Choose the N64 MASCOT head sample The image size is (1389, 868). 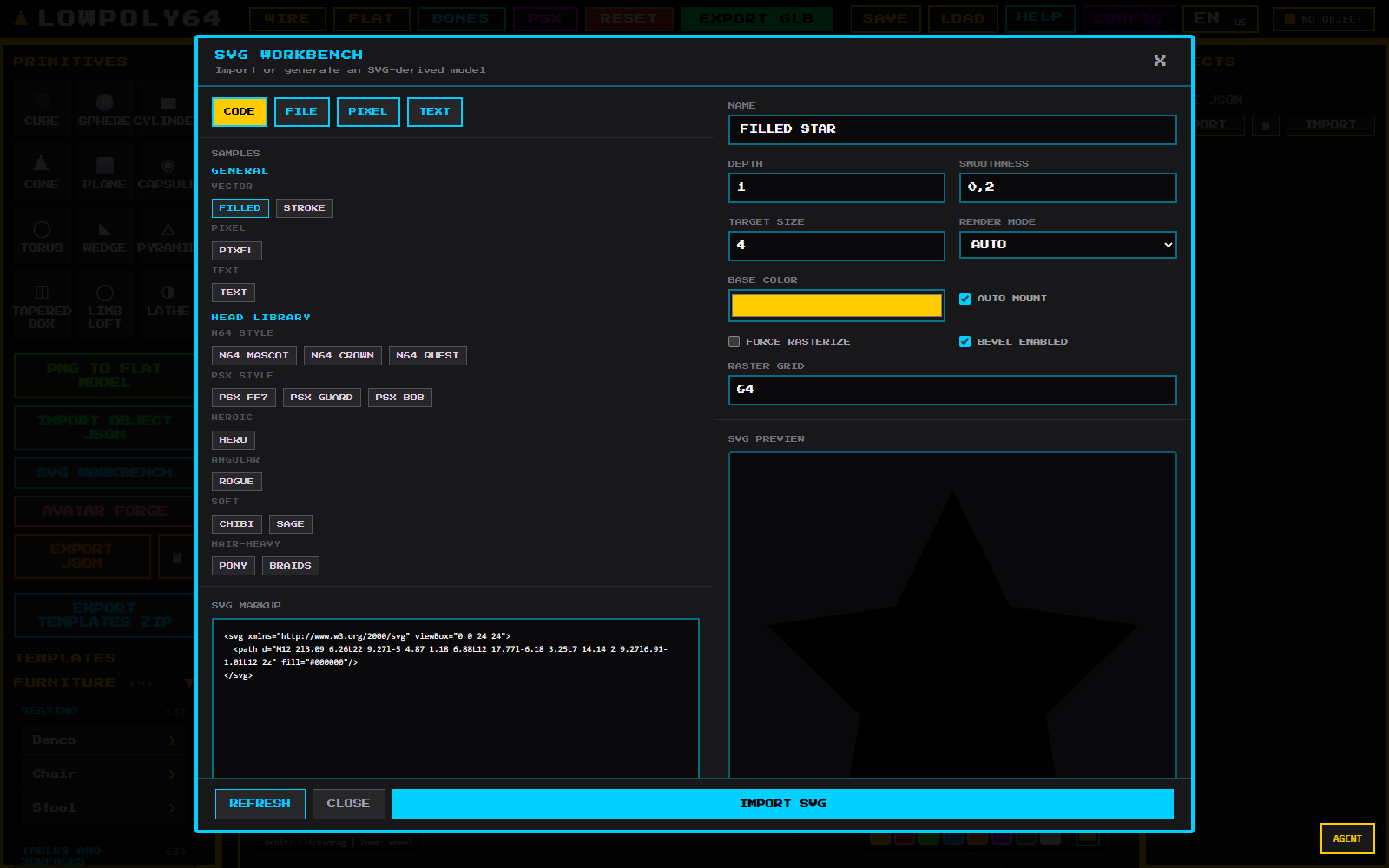(253, 356)
